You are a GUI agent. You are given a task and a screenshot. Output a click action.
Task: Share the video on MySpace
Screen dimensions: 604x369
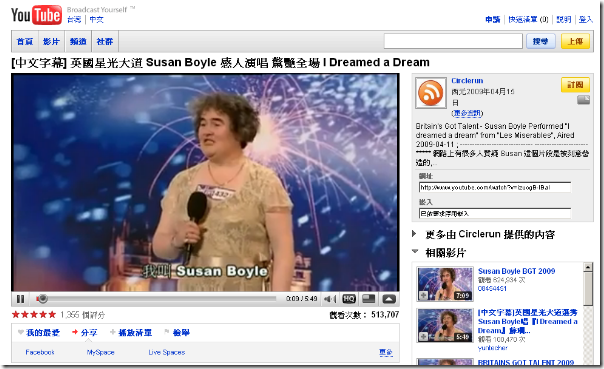(x=100, y=352)
